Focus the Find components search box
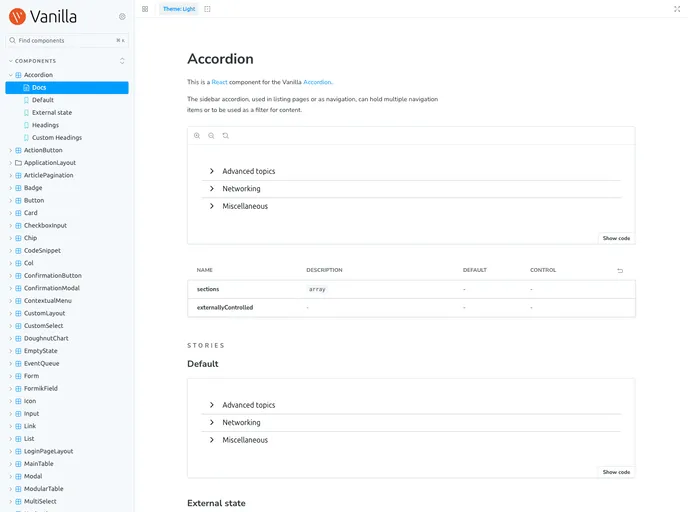 tap(67, 40)
